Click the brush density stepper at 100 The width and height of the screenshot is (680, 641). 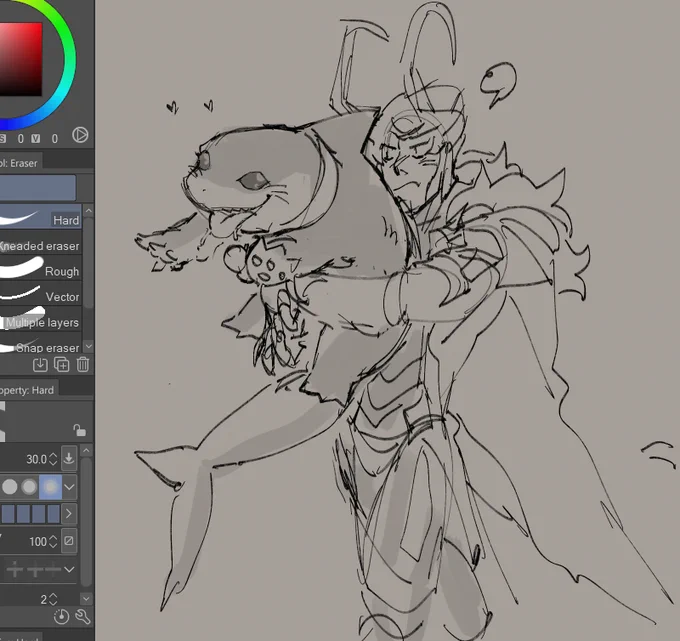pyautogui.click(x=53, y=541)
